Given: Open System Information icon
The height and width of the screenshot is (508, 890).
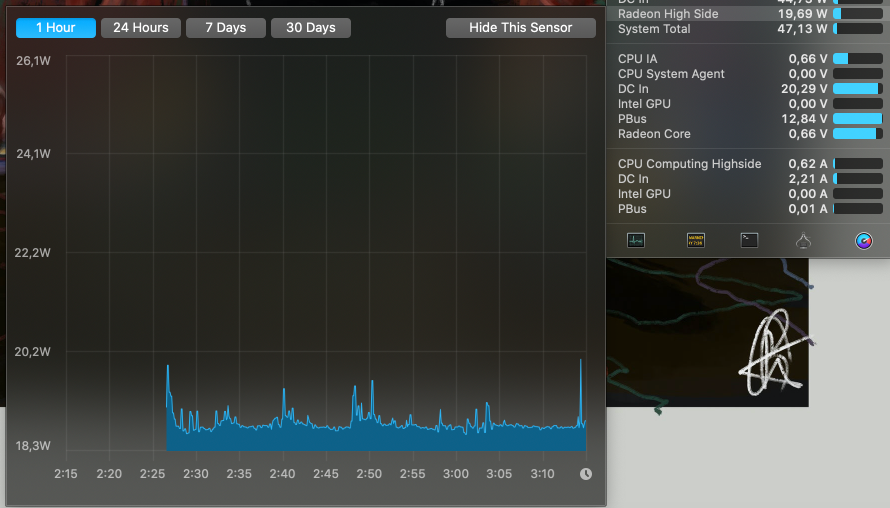Looking at the screenshot, I should 803,241.
